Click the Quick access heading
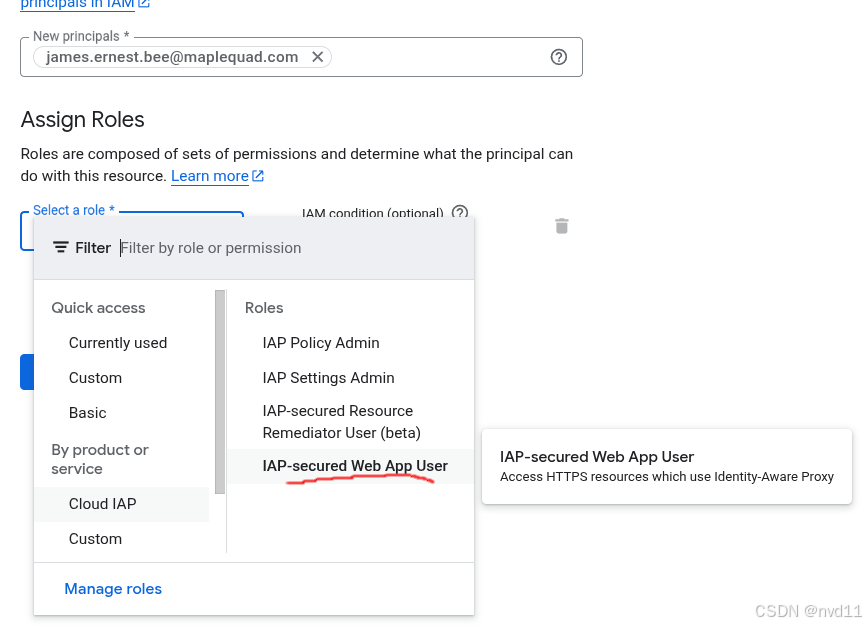 tap(98, 308)
